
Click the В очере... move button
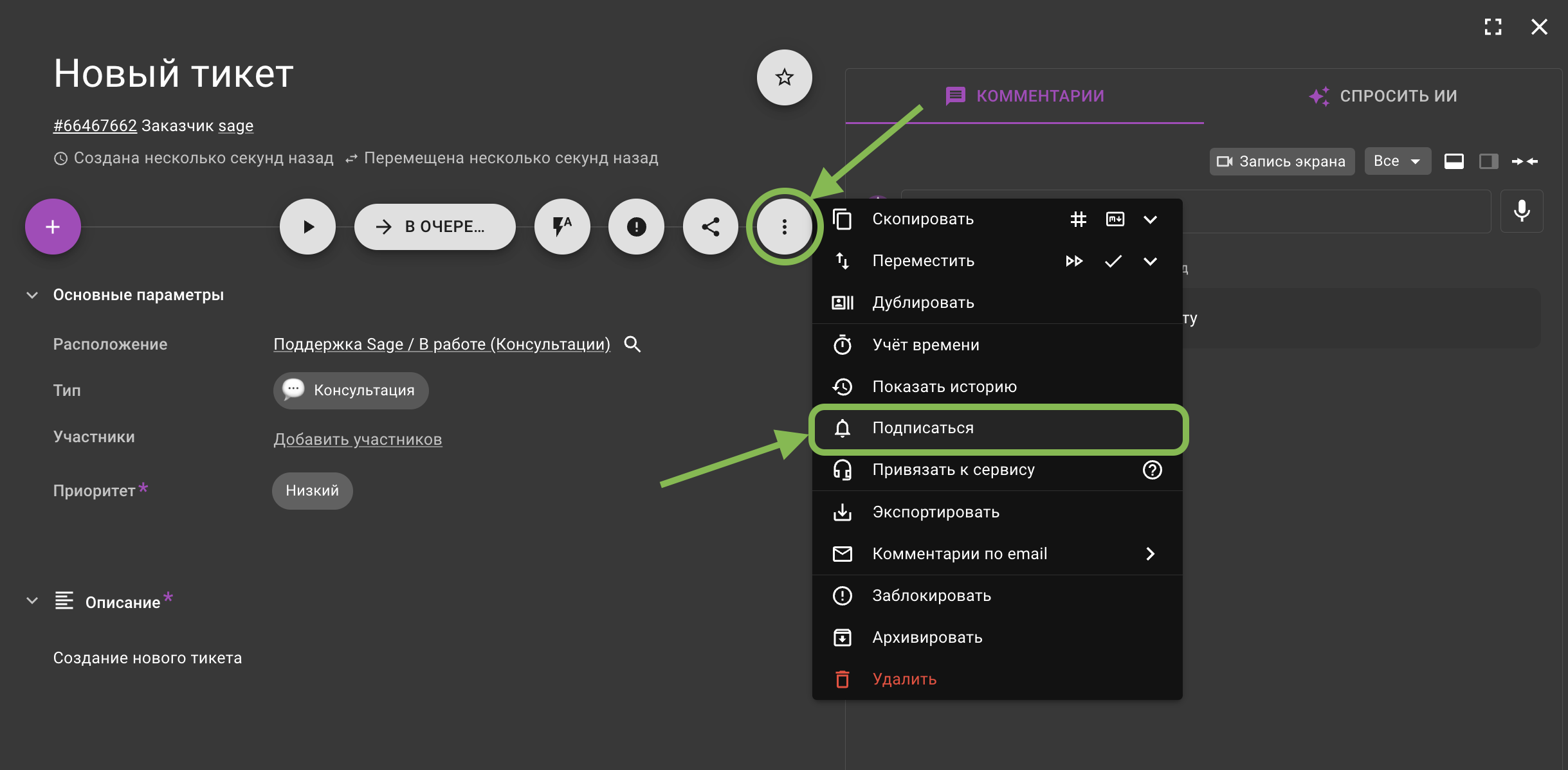pyautogui.click(x=435, y=227)
